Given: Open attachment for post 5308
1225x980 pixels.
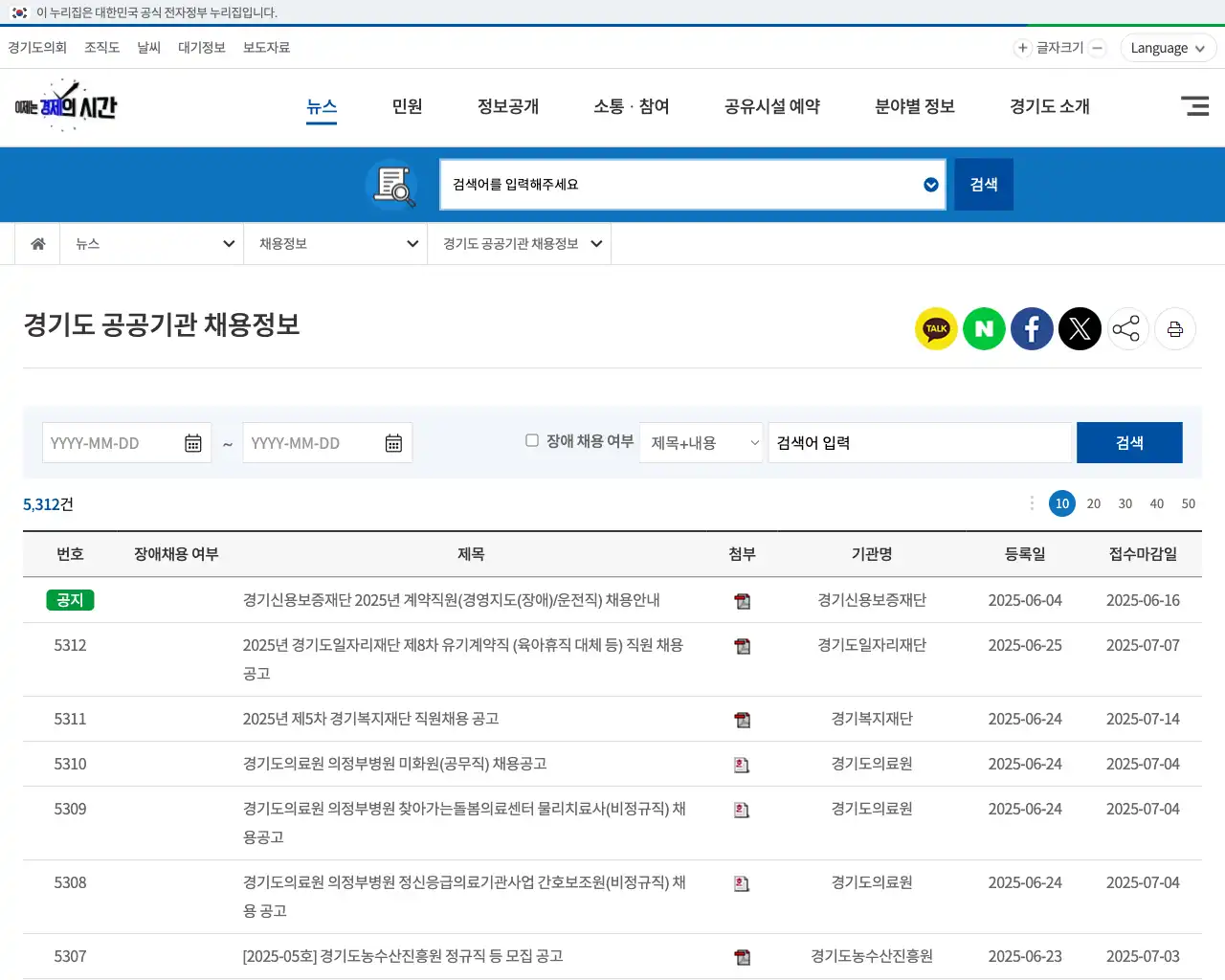Looking at the screenshot, I should 742,883.
